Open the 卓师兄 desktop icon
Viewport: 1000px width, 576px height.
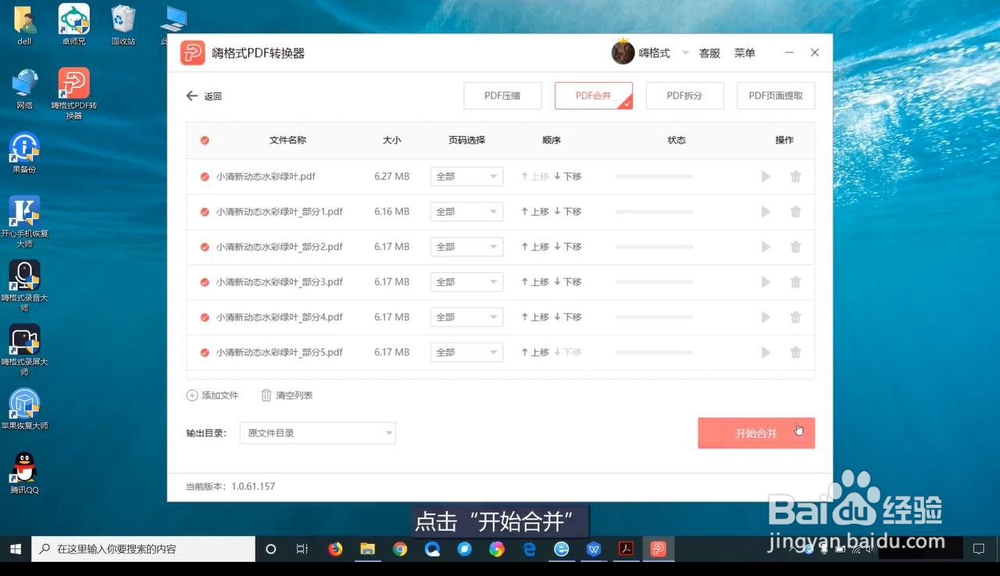coord(74,24)
